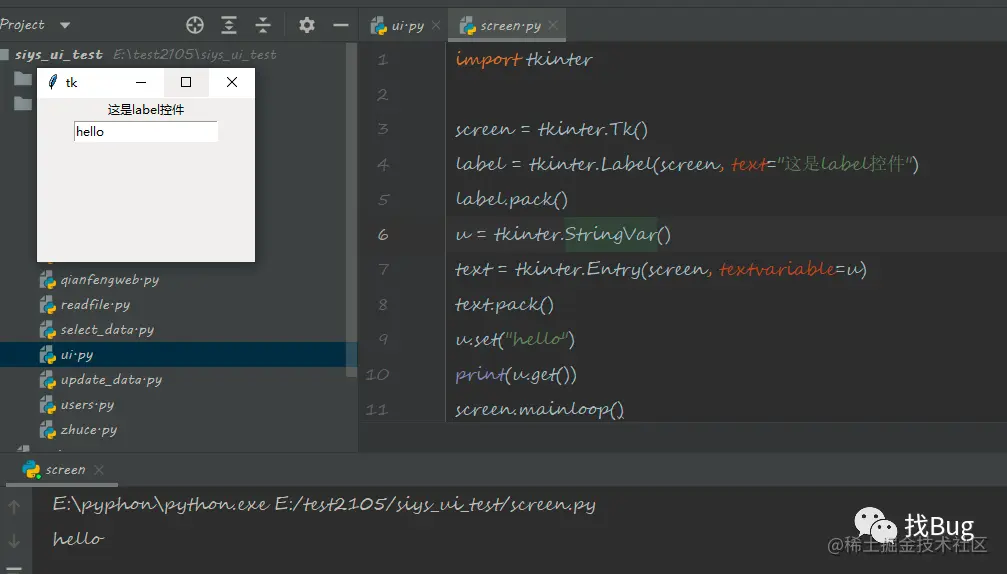This screenshot has height=574, width=1007.
Task: Click the Python file icon beside zhuce.py
Action: 48,430
